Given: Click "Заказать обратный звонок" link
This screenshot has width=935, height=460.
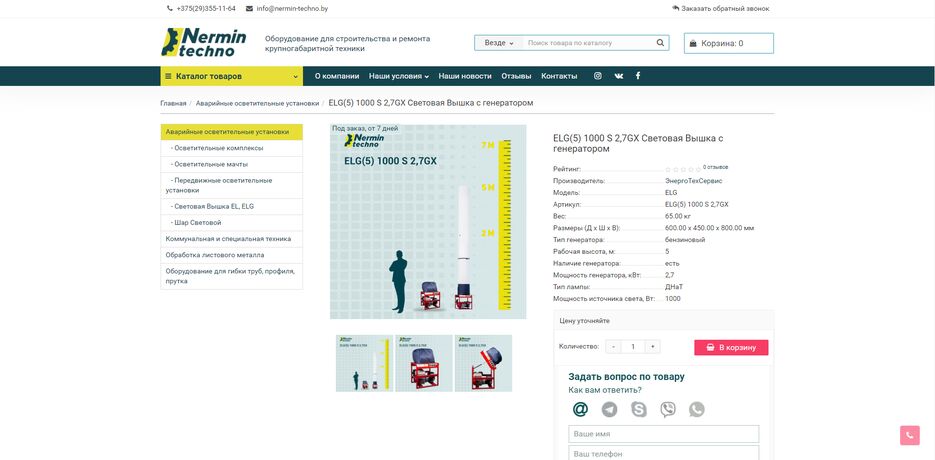Looking at the screenshot, I should pos(721,8).
